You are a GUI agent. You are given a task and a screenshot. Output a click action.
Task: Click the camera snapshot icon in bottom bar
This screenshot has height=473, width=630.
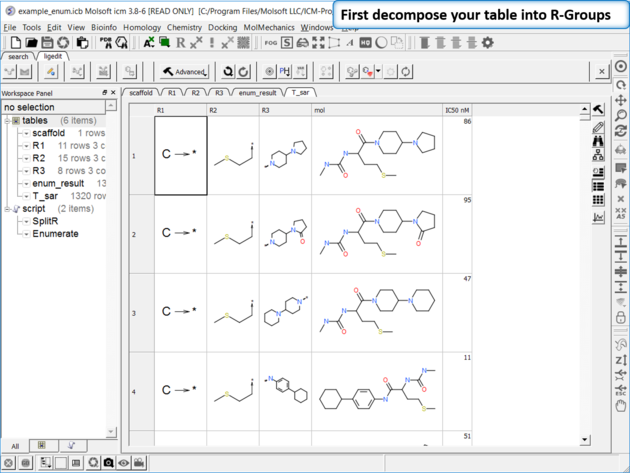(107, 463)
